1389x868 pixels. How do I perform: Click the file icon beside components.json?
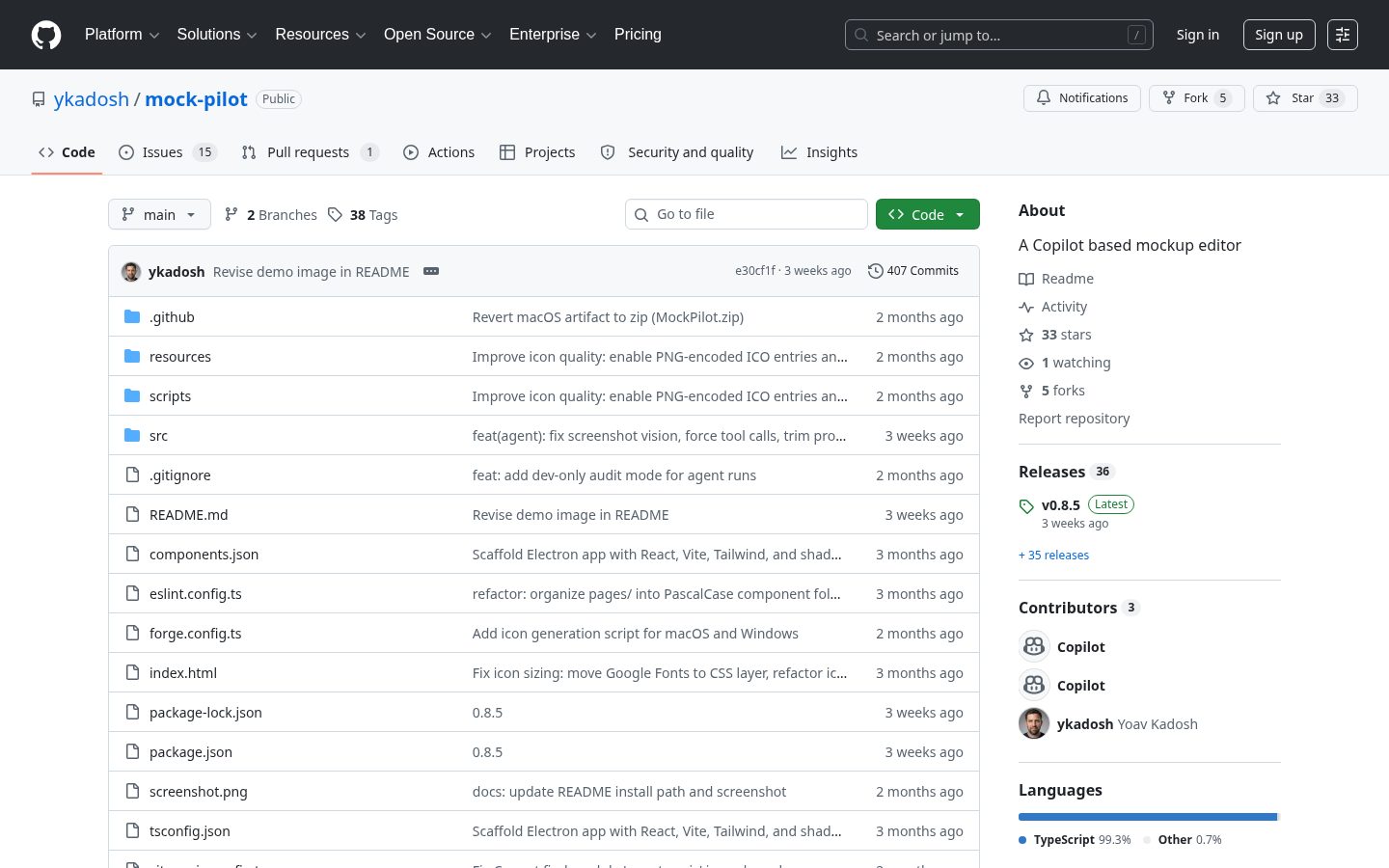[x=132, y=554]
